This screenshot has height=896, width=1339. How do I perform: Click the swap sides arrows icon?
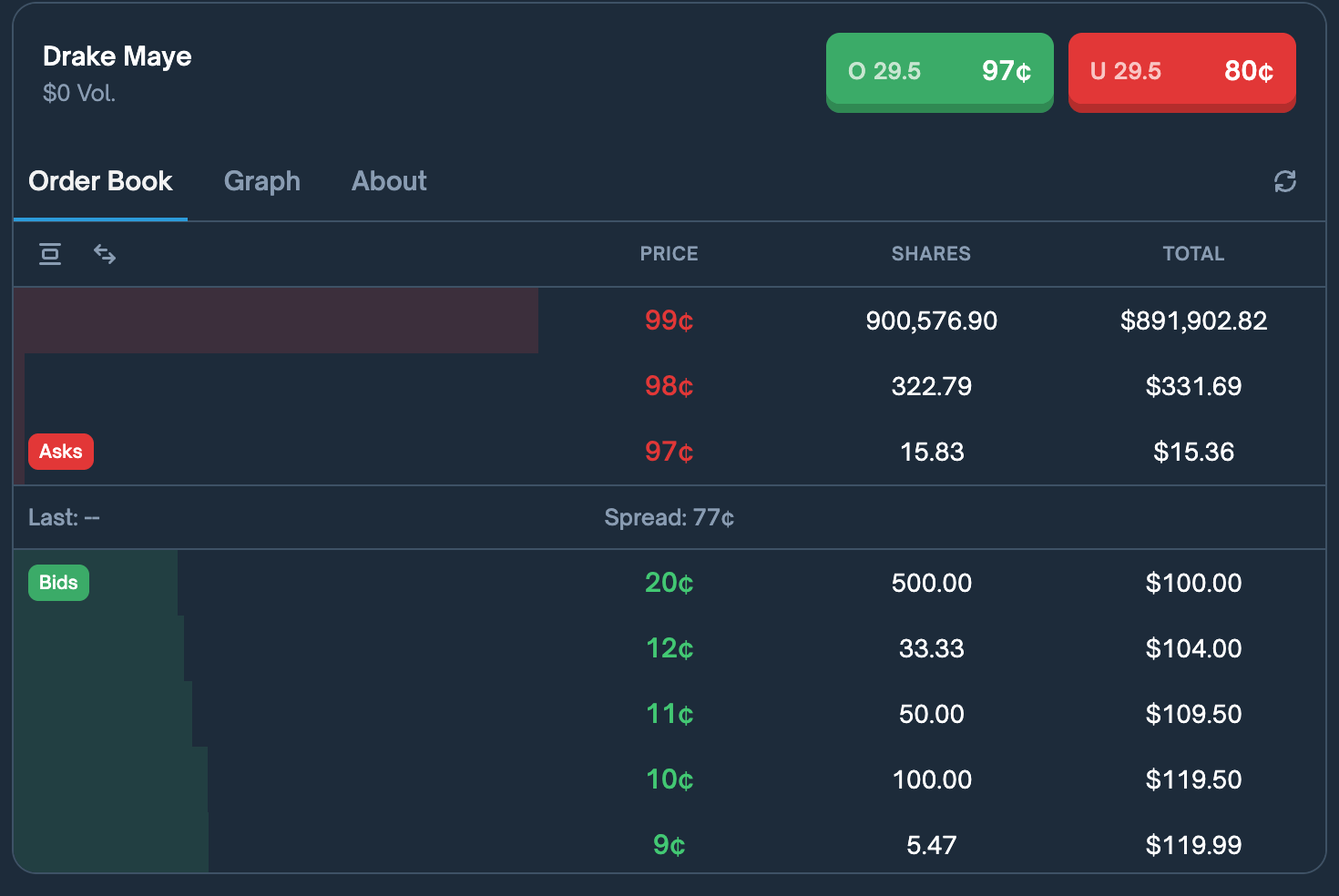click(x=105, y=254)
